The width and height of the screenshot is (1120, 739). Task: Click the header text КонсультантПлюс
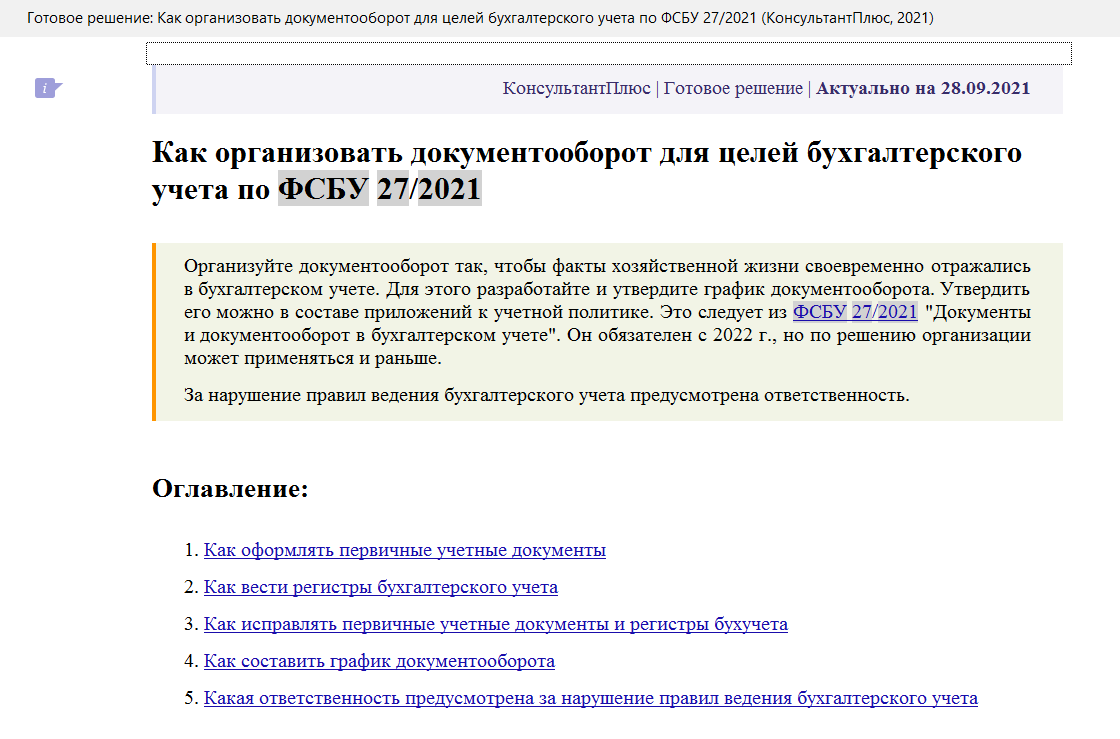coord(576,89)
